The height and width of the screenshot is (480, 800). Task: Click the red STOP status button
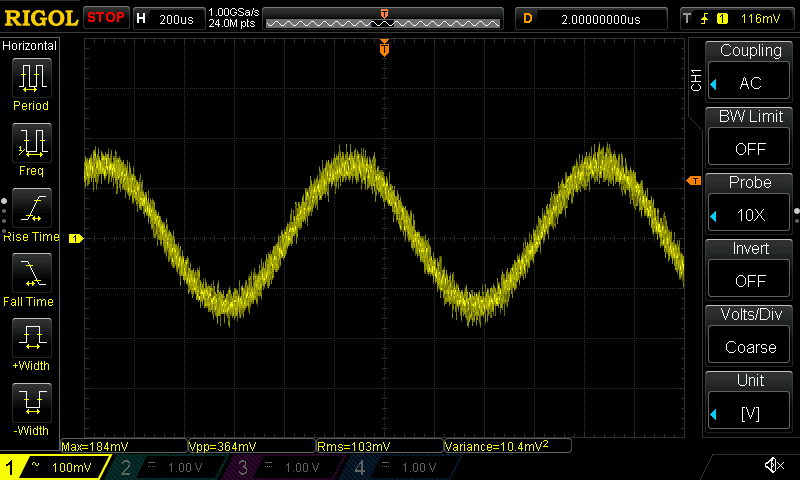tap(105, 18)
